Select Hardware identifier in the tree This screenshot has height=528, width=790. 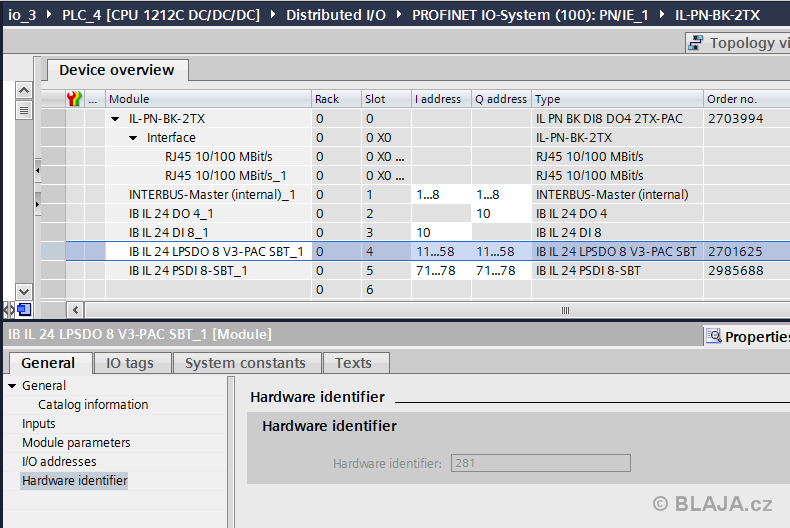click(x=75, y=481)
